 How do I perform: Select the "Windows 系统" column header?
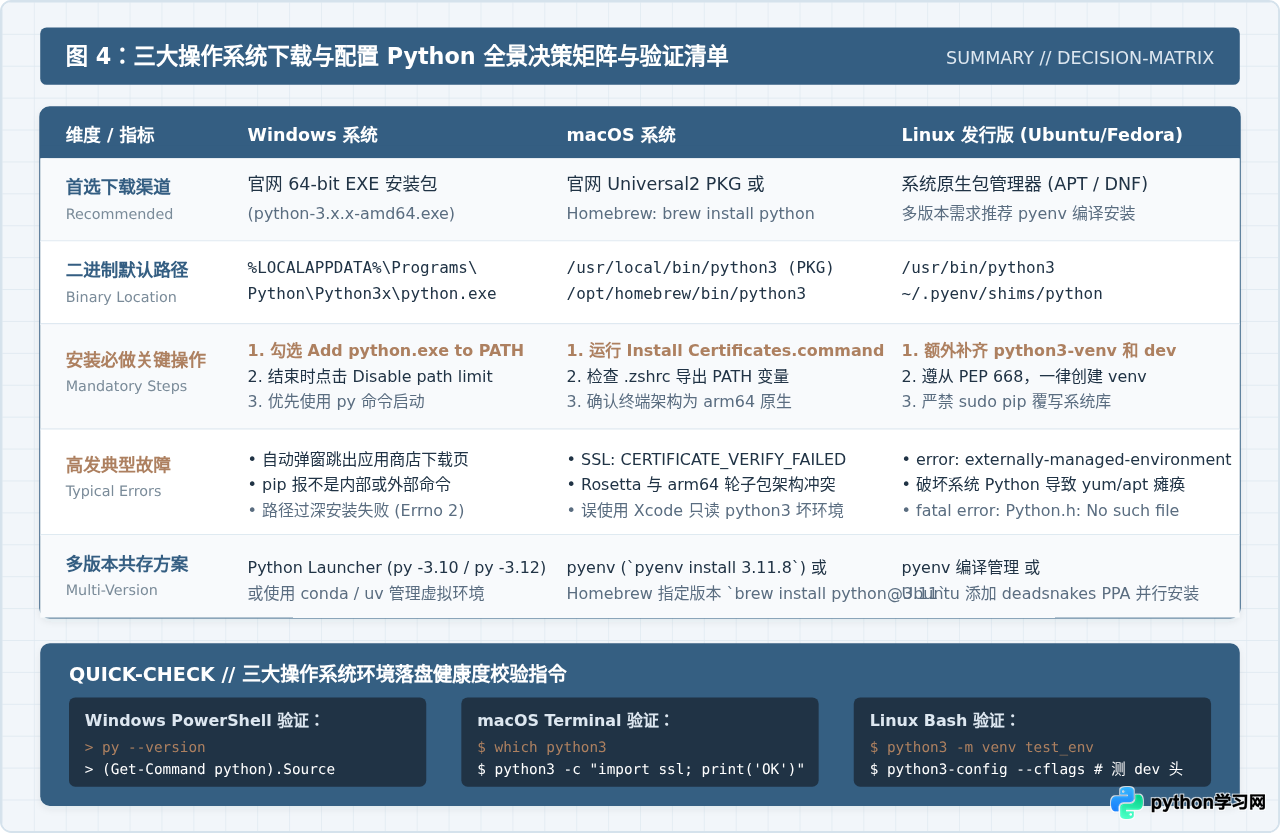[x=313, y=135]
